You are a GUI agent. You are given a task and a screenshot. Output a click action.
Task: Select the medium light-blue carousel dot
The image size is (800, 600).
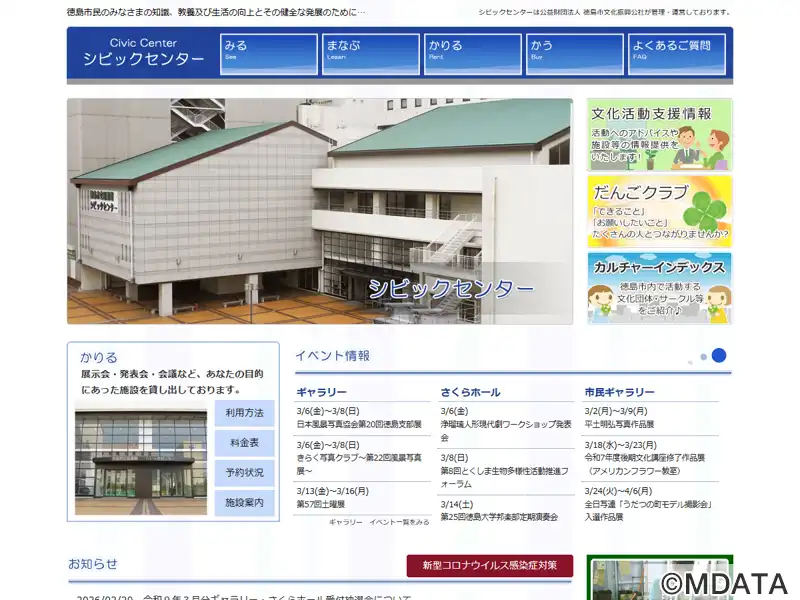coord(704,357)
